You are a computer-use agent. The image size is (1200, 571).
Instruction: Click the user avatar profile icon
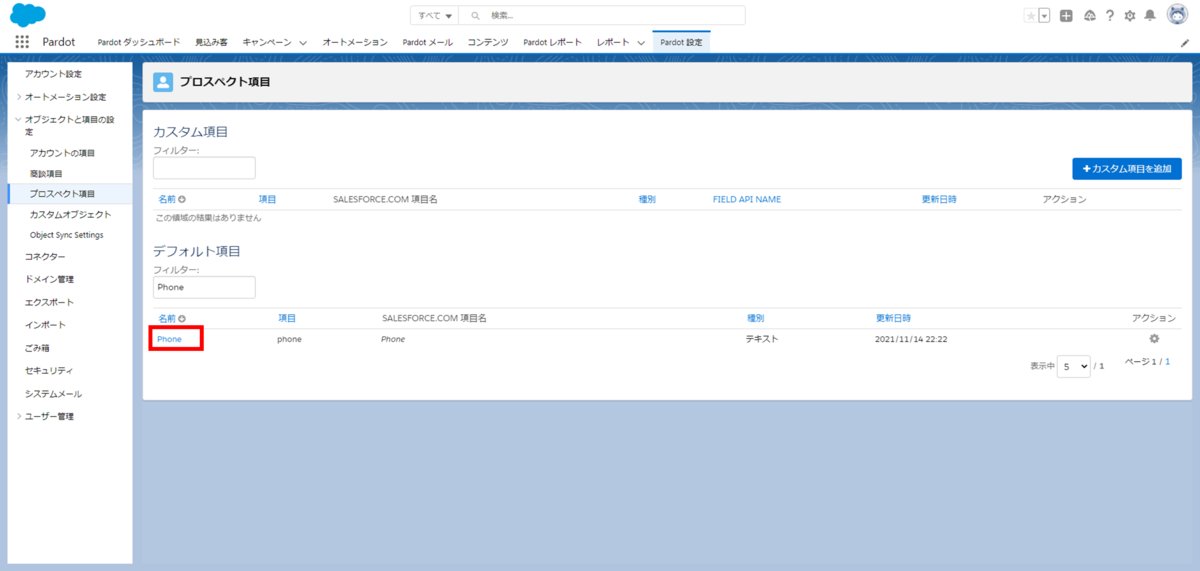click(x=1177, y=15)
